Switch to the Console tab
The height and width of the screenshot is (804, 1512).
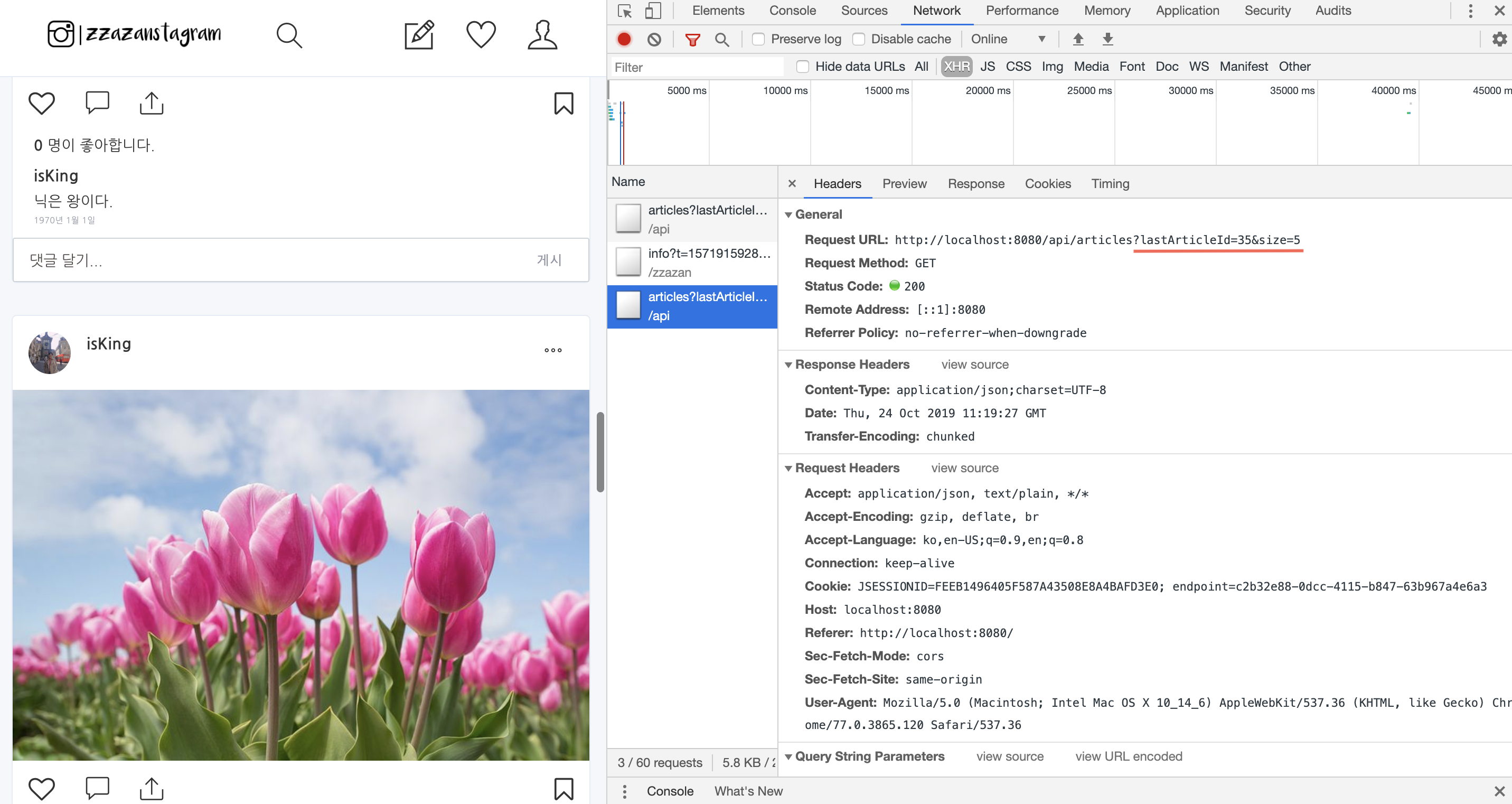792,11
